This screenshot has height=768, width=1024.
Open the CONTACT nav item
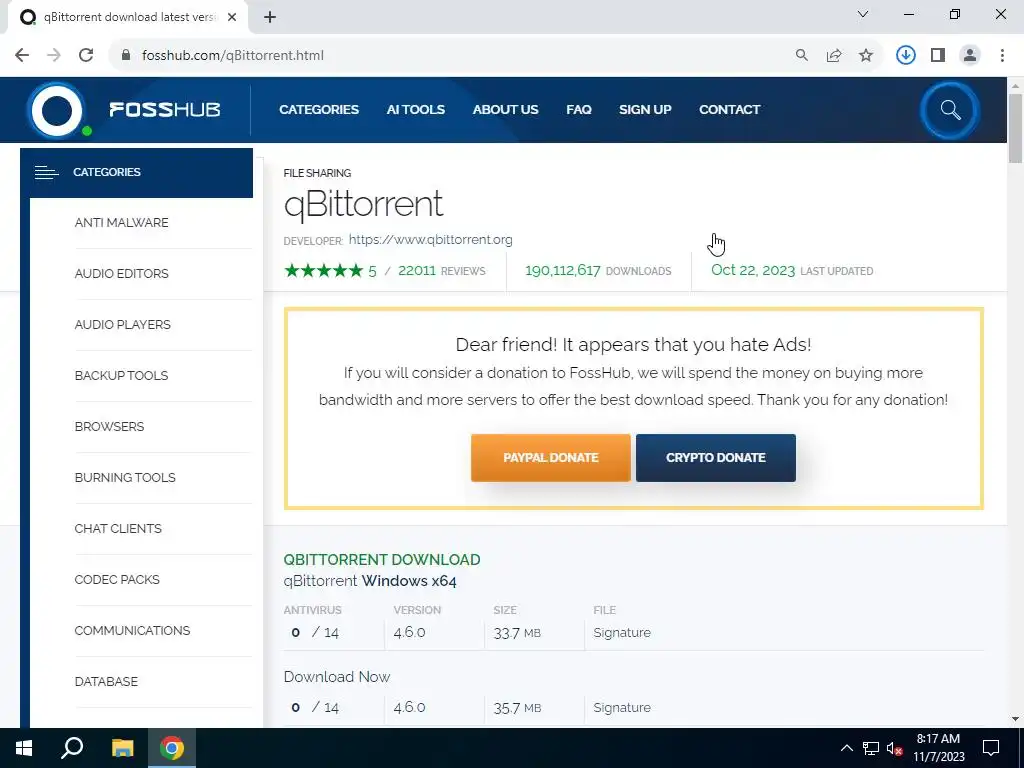pyautogui.click(x=729, y=110)
